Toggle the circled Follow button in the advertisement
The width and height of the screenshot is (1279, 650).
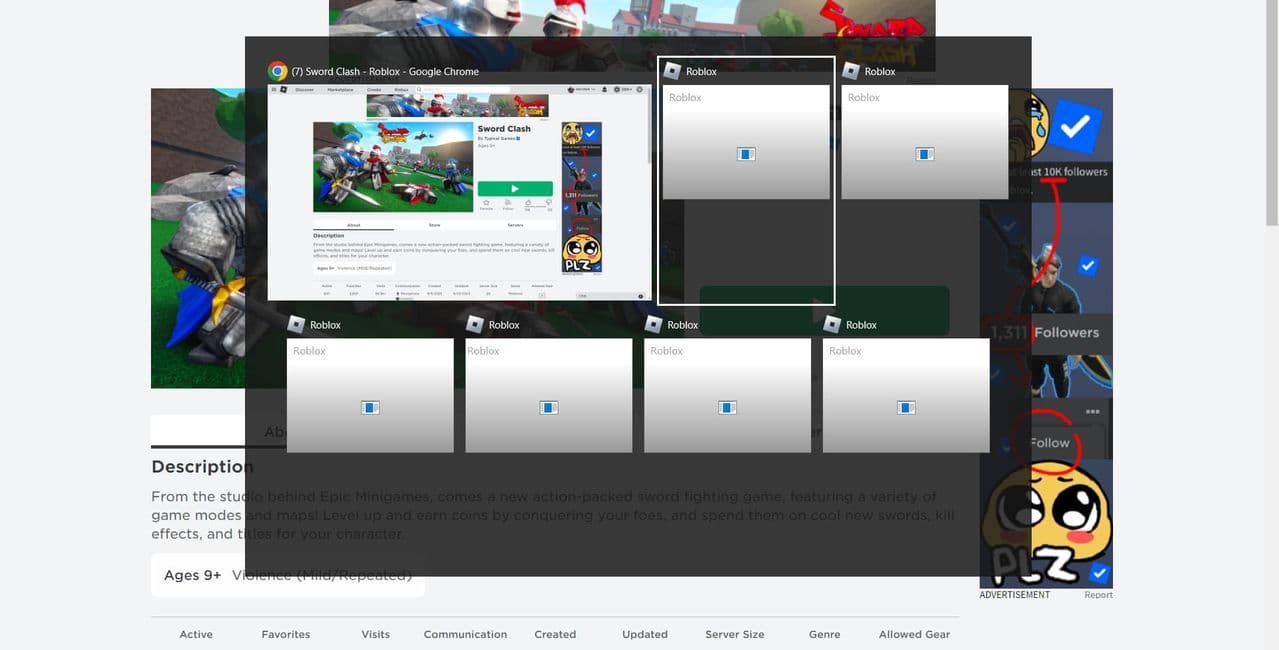[x=1049, y=442]
